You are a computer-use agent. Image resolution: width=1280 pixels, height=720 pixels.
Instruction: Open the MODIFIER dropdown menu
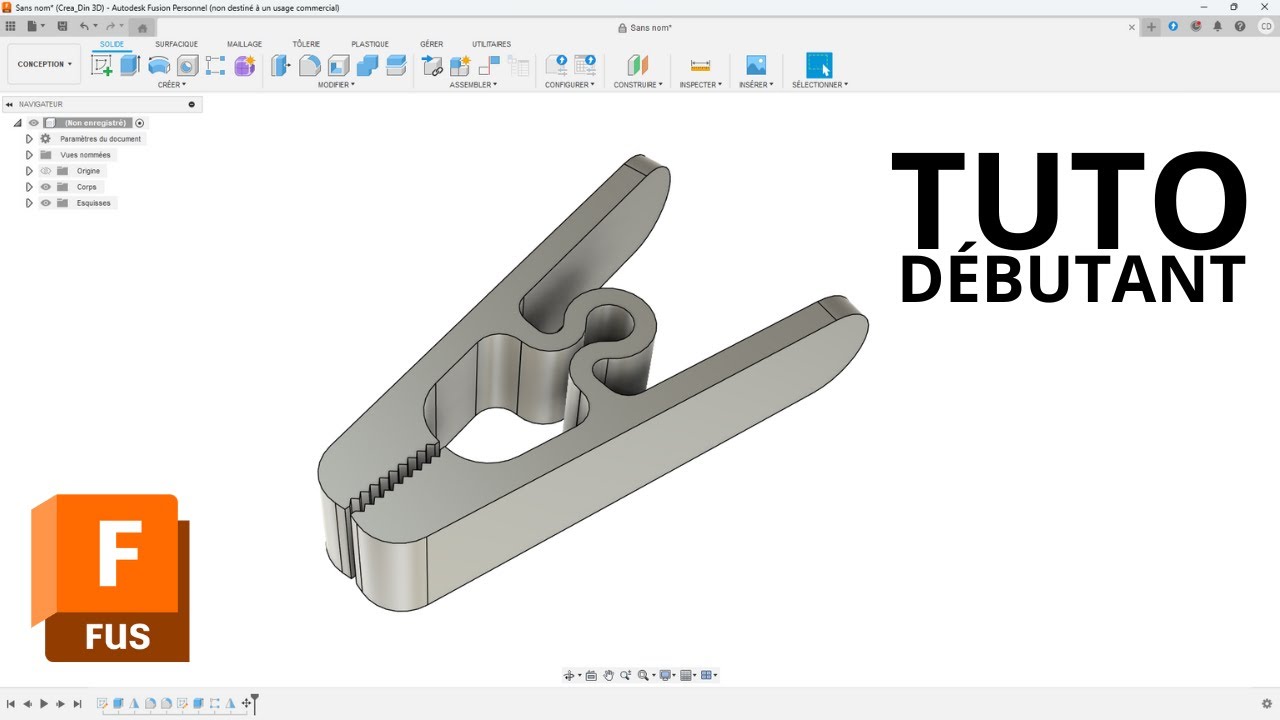(336, 85)
